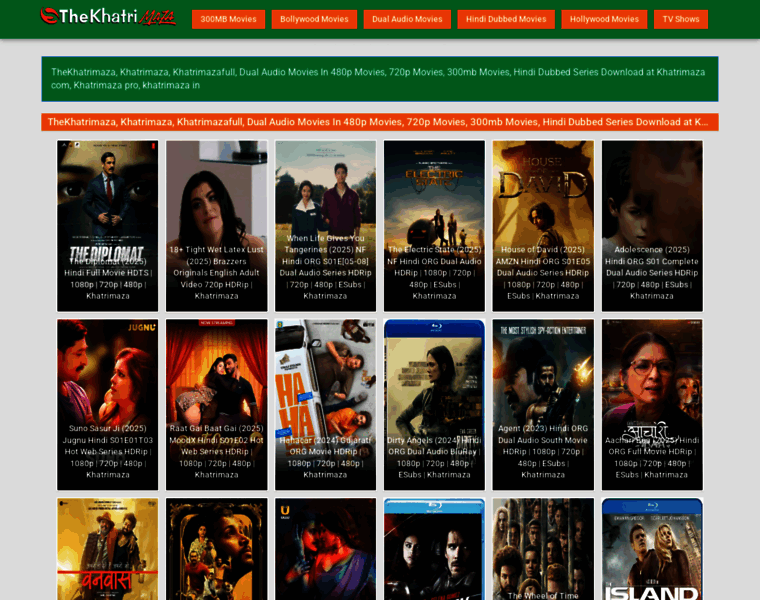Image resolution: width=760 pixels, height=600 pixels.
Task: Open the Island BluRay movie poster
Action: [x=652, y=549]
